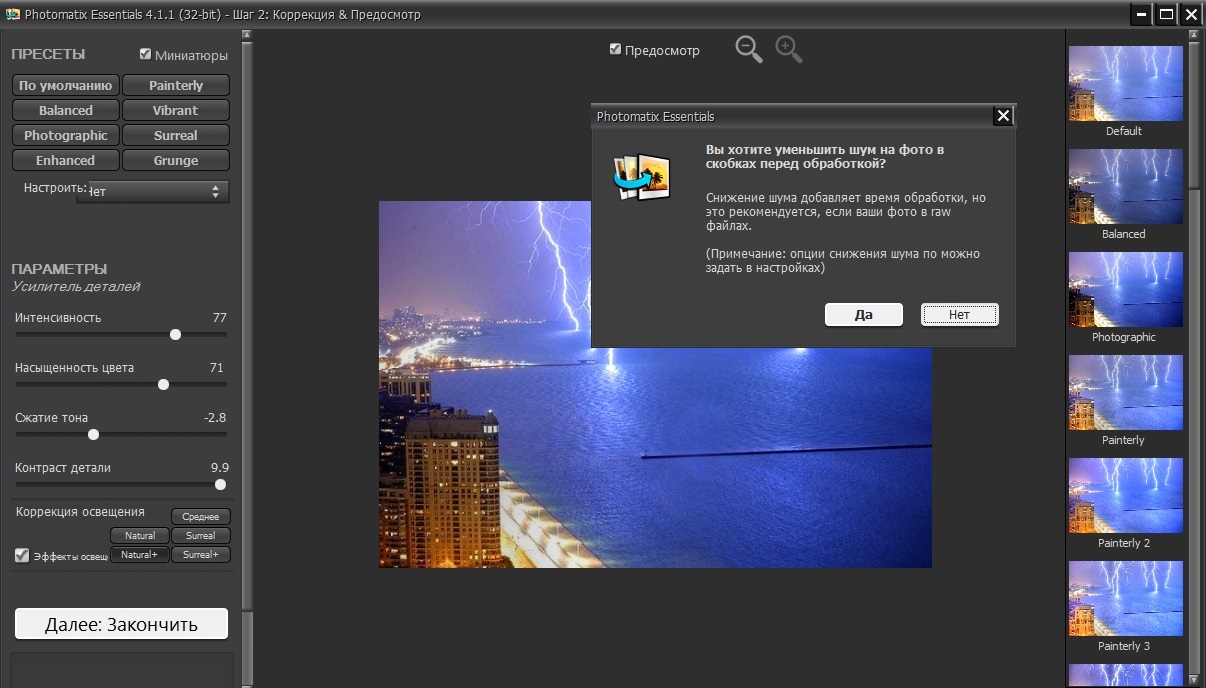The image size is (1206, 688).
Task: Close the Photomatix Essentials dialog
Action: click(1003, 116)
